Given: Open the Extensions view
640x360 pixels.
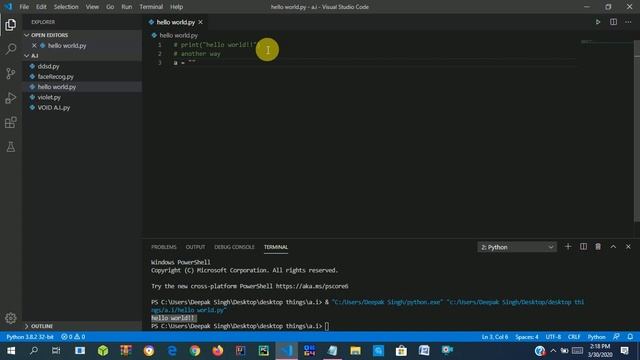Looking at the screenshot, I should pyautogui.click(x=11, y=122).
